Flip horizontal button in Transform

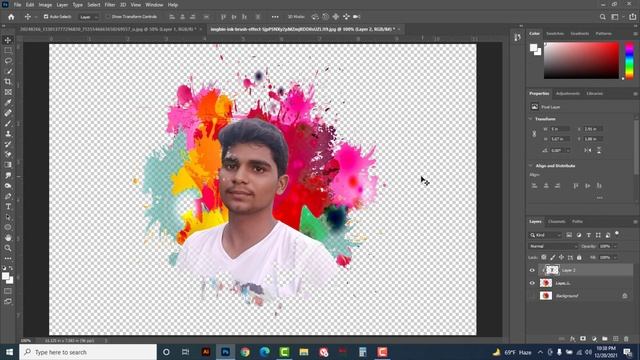(587, 150)
